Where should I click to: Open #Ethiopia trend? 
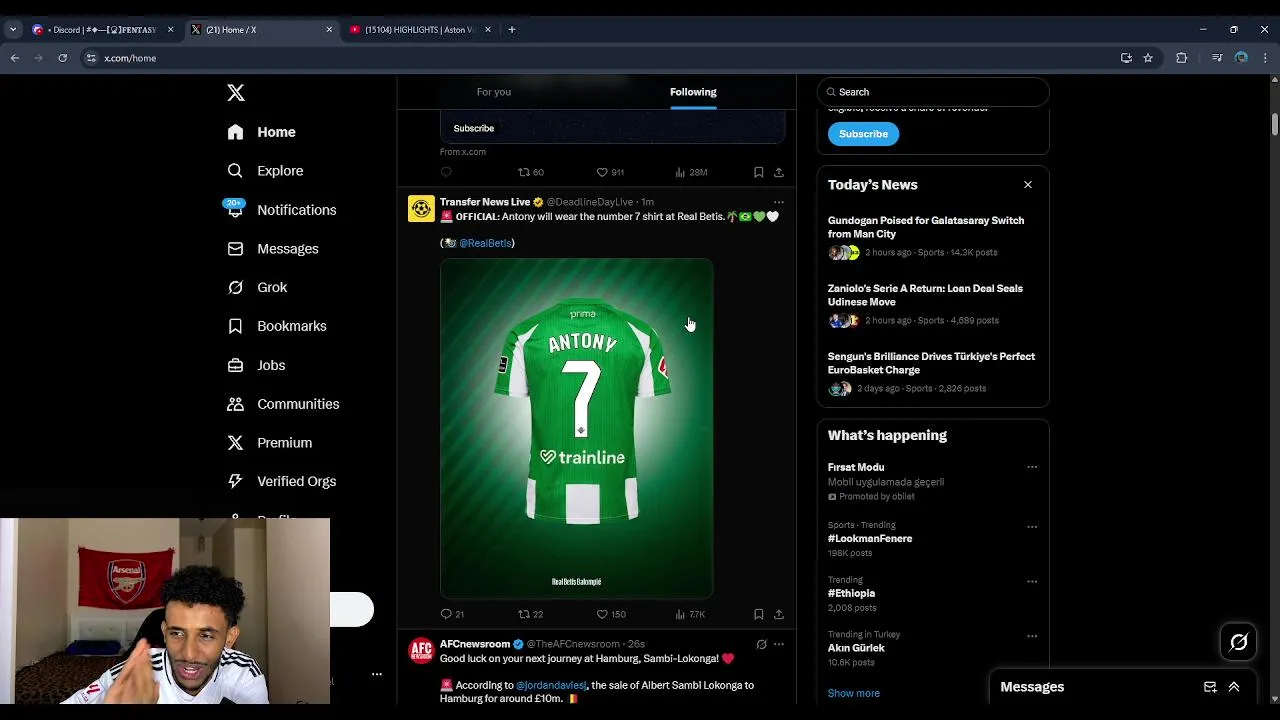point(851,594)
